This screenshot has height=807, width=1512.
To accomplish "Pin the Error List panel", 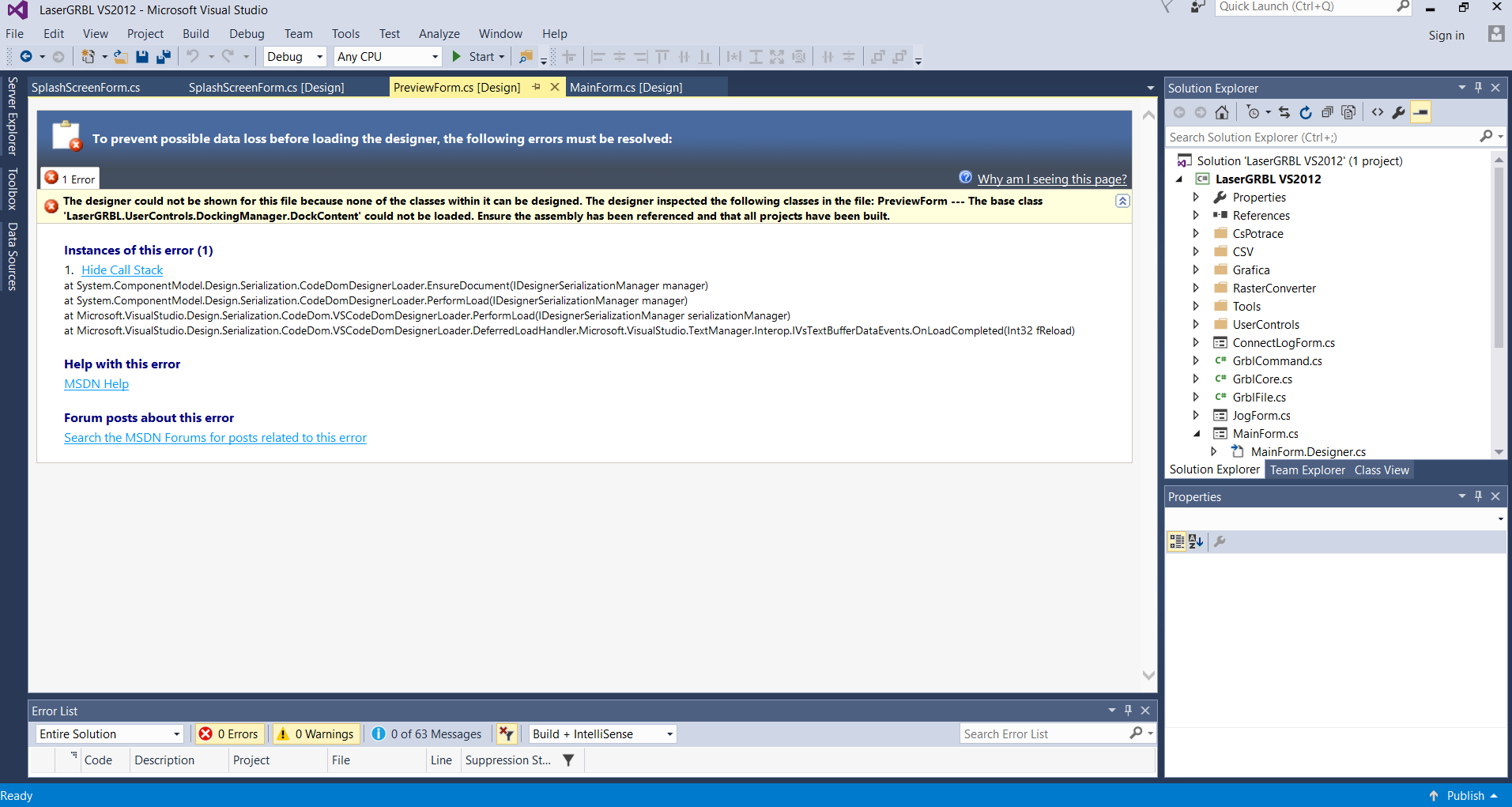I will coord(1129,711).
